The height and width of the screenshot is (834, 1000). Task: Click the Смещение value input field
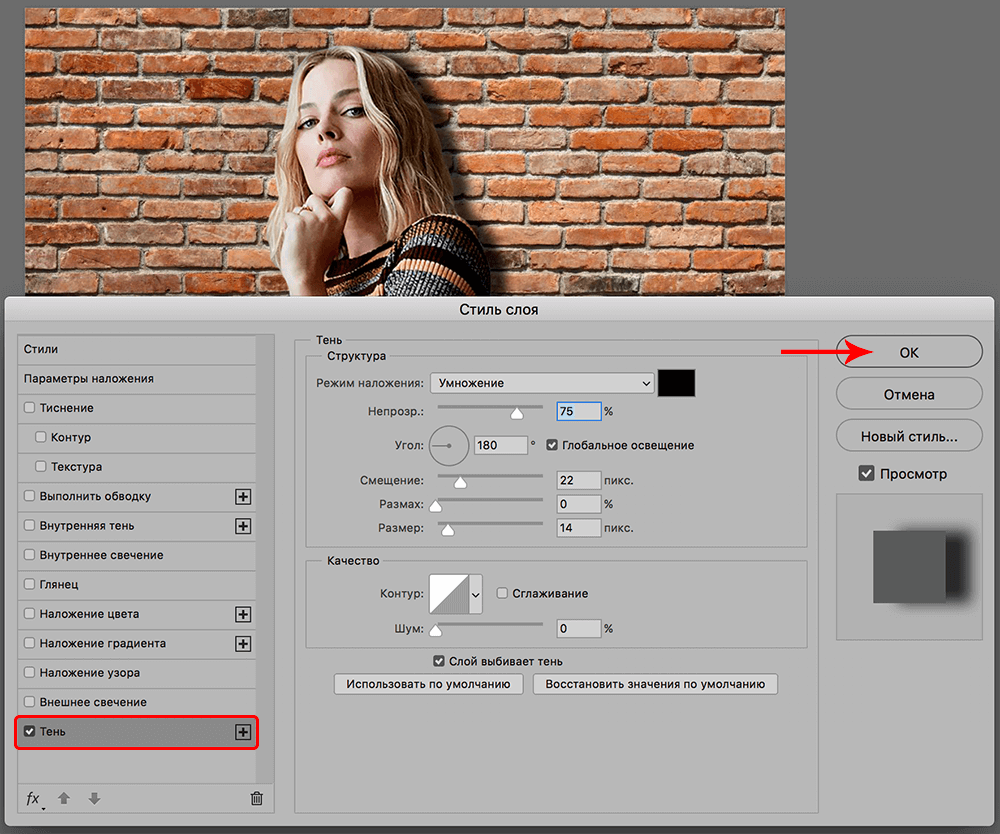(579, 481)
